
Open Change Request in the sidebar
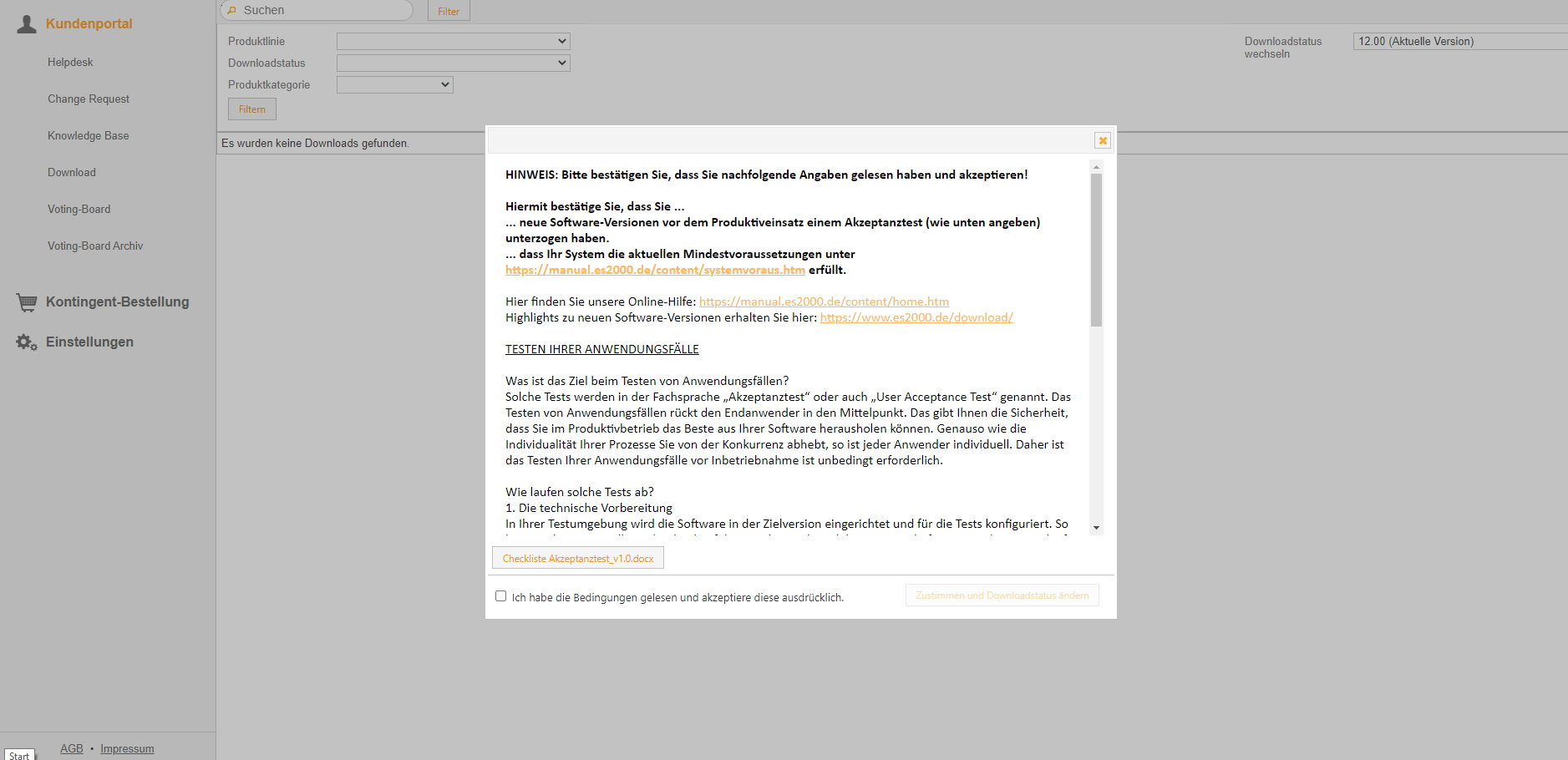pyautogui.click(x=89, y=99)
